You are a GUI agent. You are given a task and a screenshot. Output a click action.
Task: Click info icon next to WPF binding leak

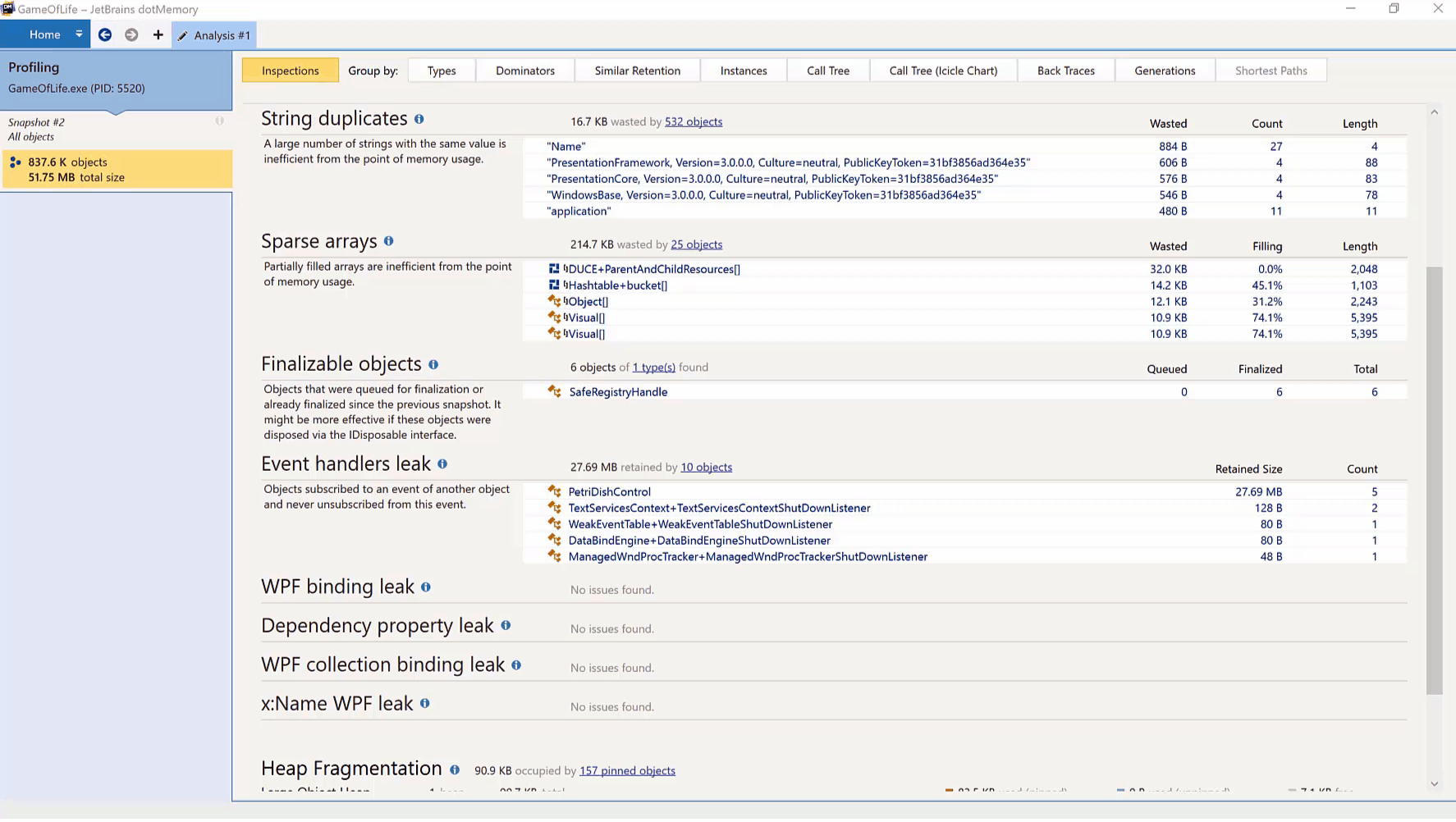426,587
